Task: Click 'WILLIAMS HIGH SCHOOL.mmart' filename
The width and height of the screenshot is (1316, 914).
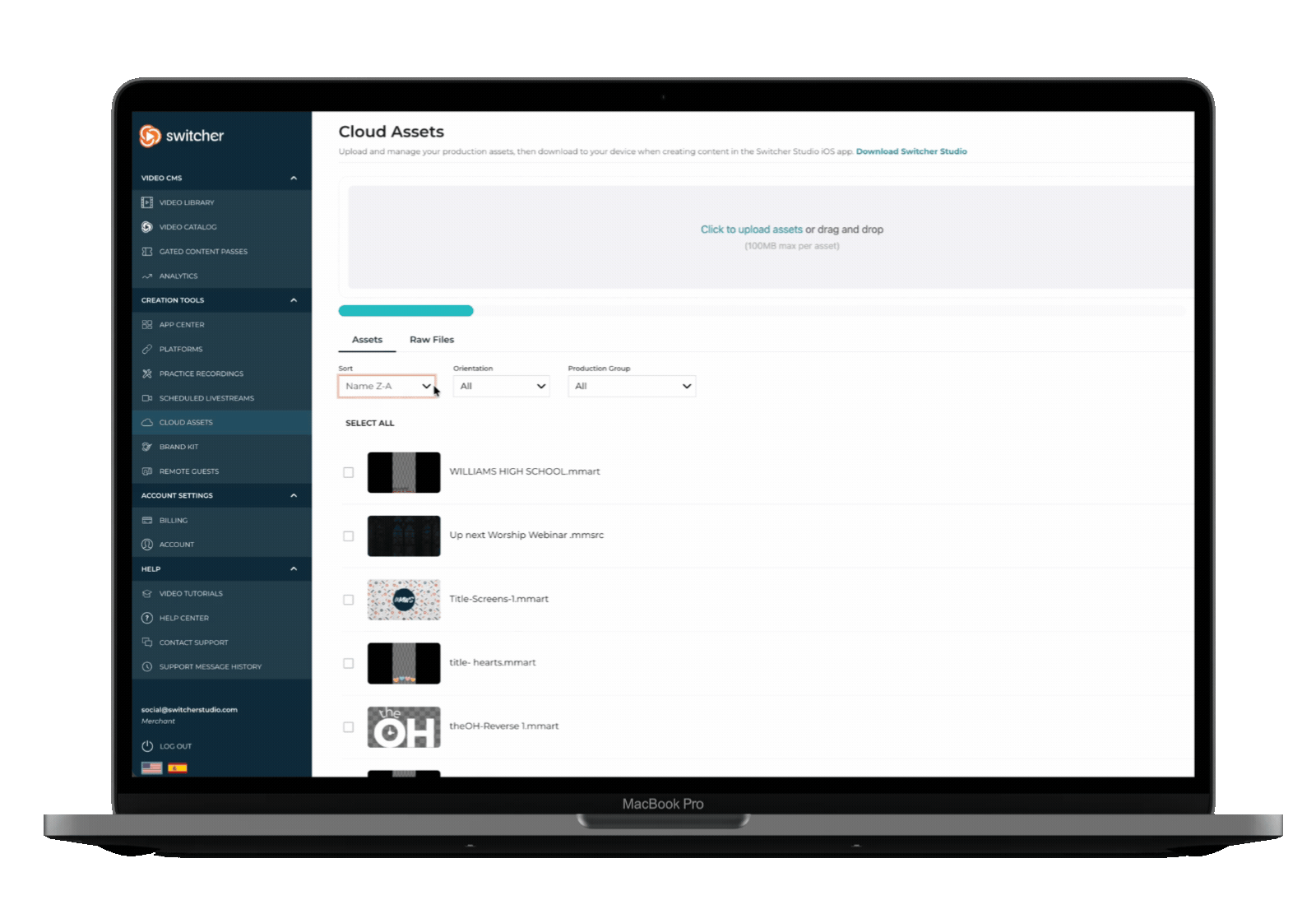Action: pos(525,472)
